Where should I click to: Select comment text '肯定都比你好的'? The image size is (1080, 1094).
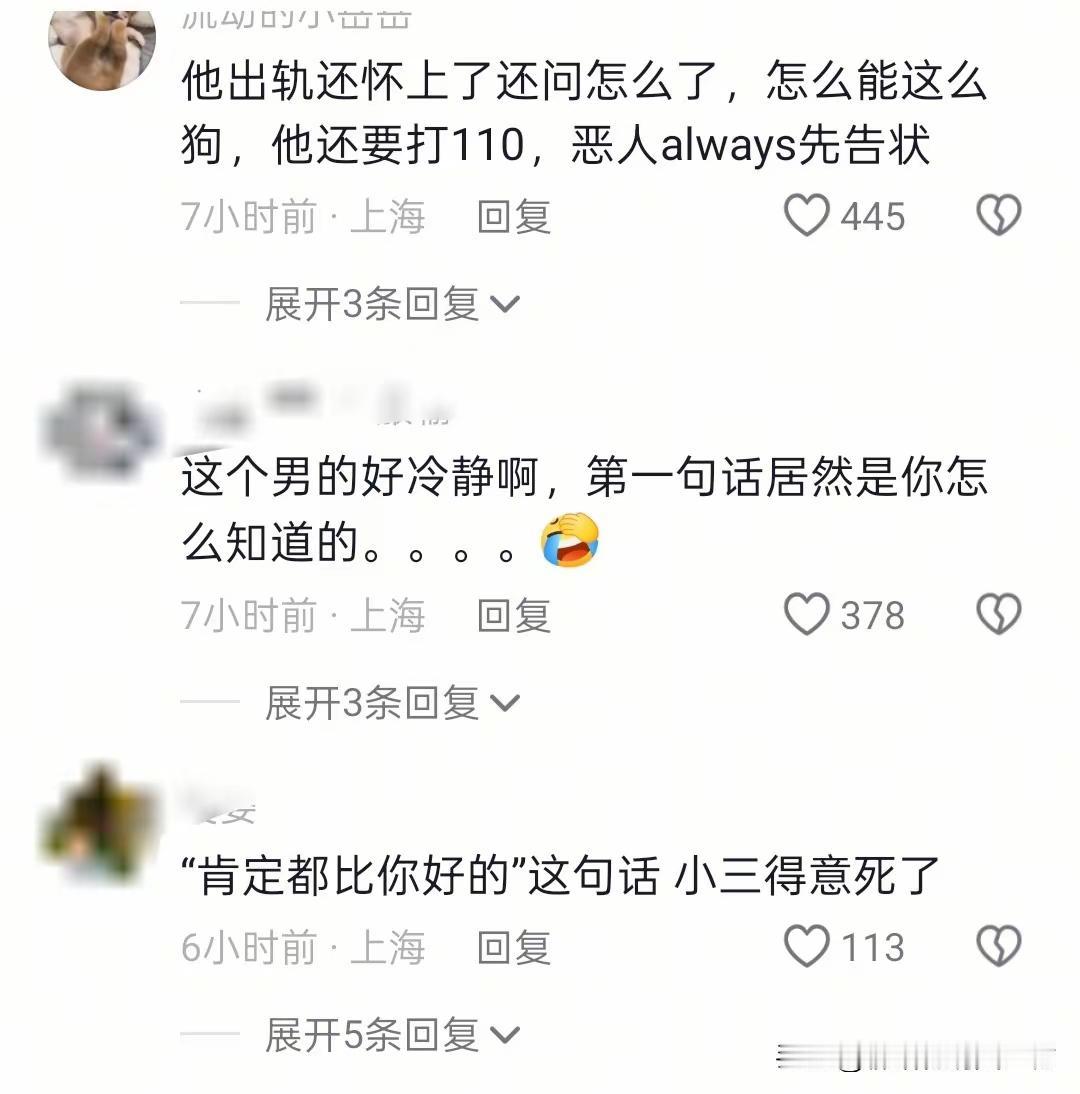(353, 876)
